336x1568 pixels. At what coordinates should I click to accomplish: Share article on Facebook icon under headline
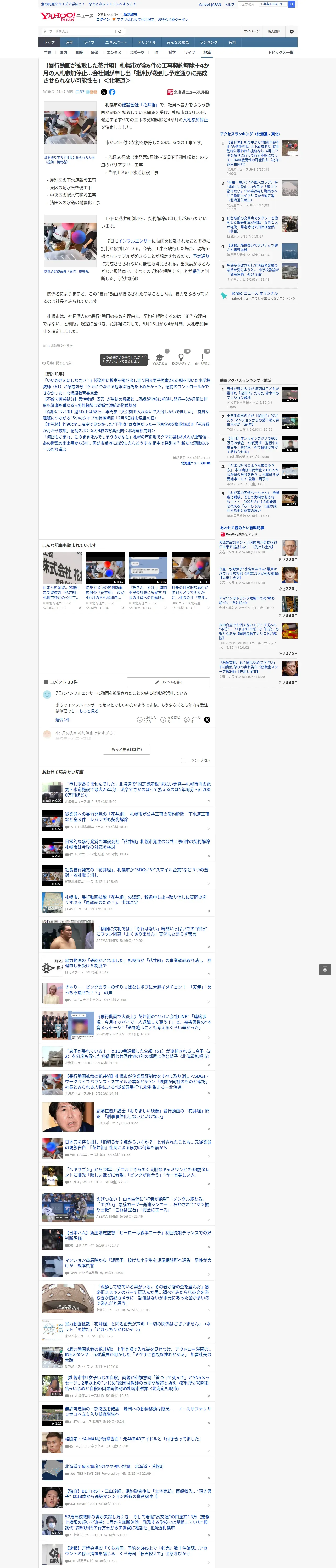point(112,92)
